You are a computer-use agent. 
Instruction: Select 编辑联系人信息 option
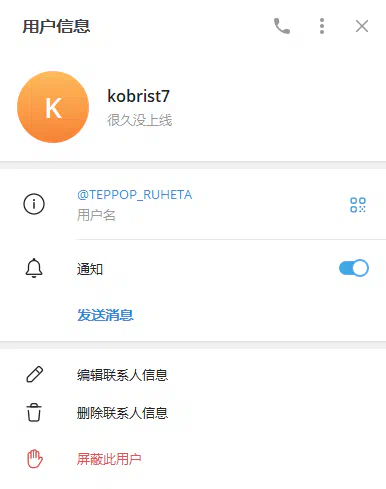(122, 375)
